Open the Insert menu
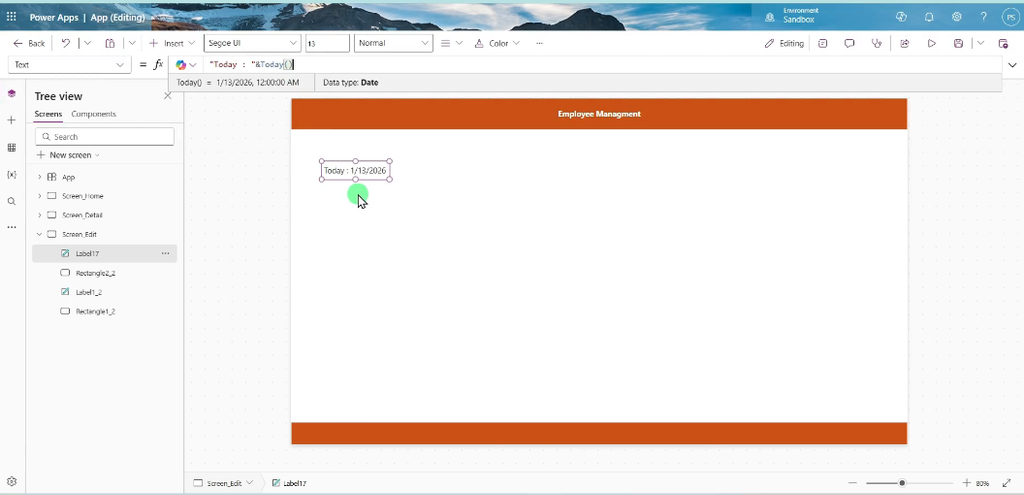 pos(172,43)
